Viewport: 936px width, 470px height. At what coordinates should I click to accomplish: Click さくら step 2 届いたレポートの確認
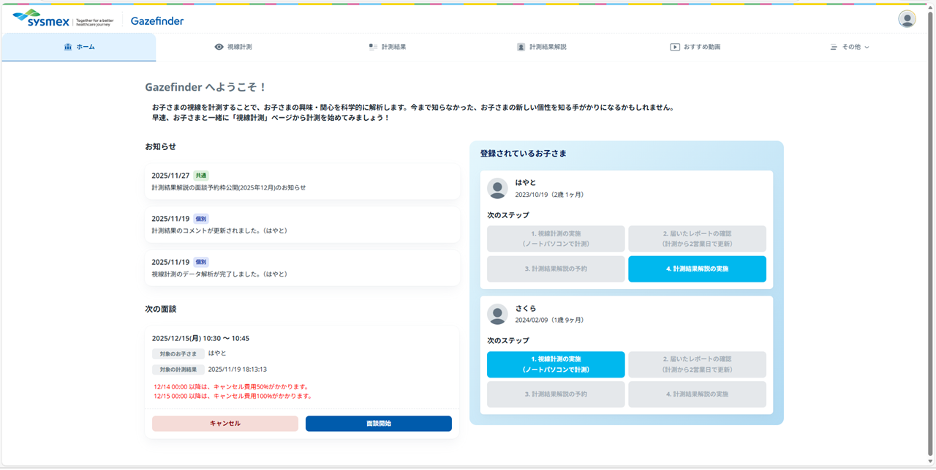pyautogui.click(x=697, y=364)
